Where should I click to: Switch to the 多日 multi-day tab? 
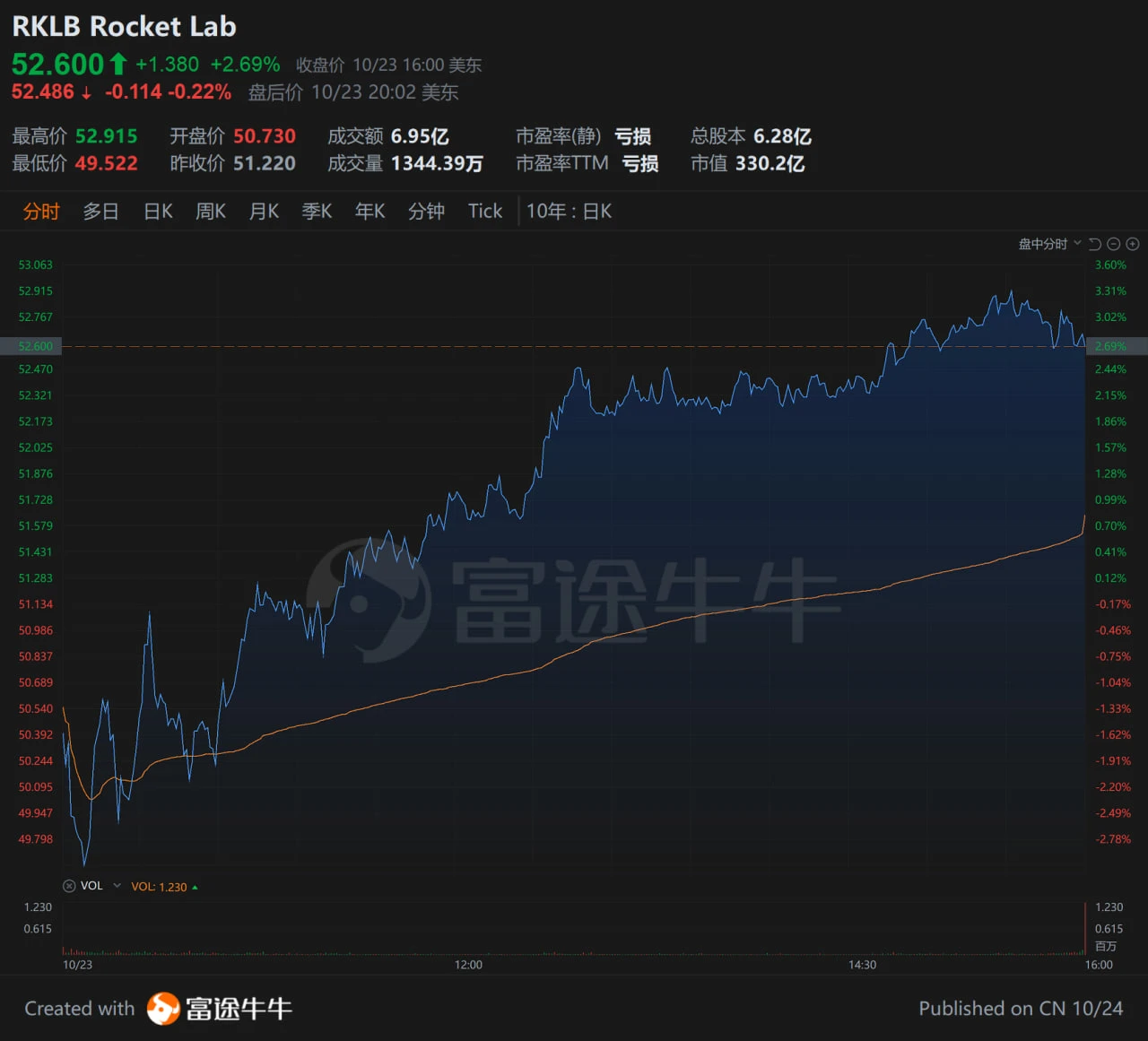pyautogui.click(x=100, y=212)
